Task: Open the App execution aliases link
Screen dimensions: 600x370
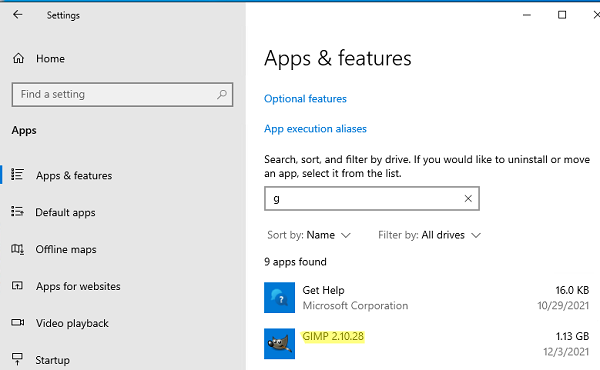Action: click(315, 129)
